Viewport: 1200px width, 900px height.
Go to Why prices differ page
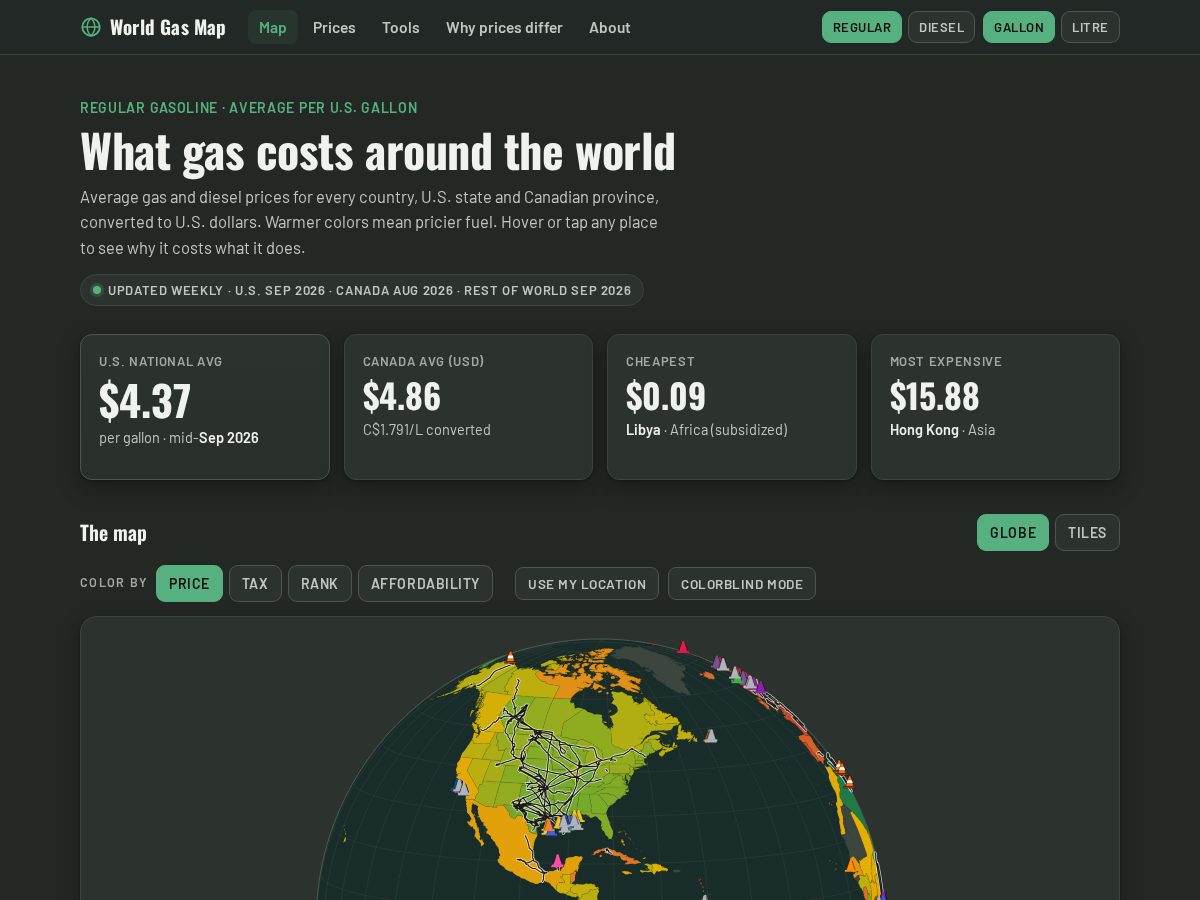pyautogui.click(x=504, y=27)
